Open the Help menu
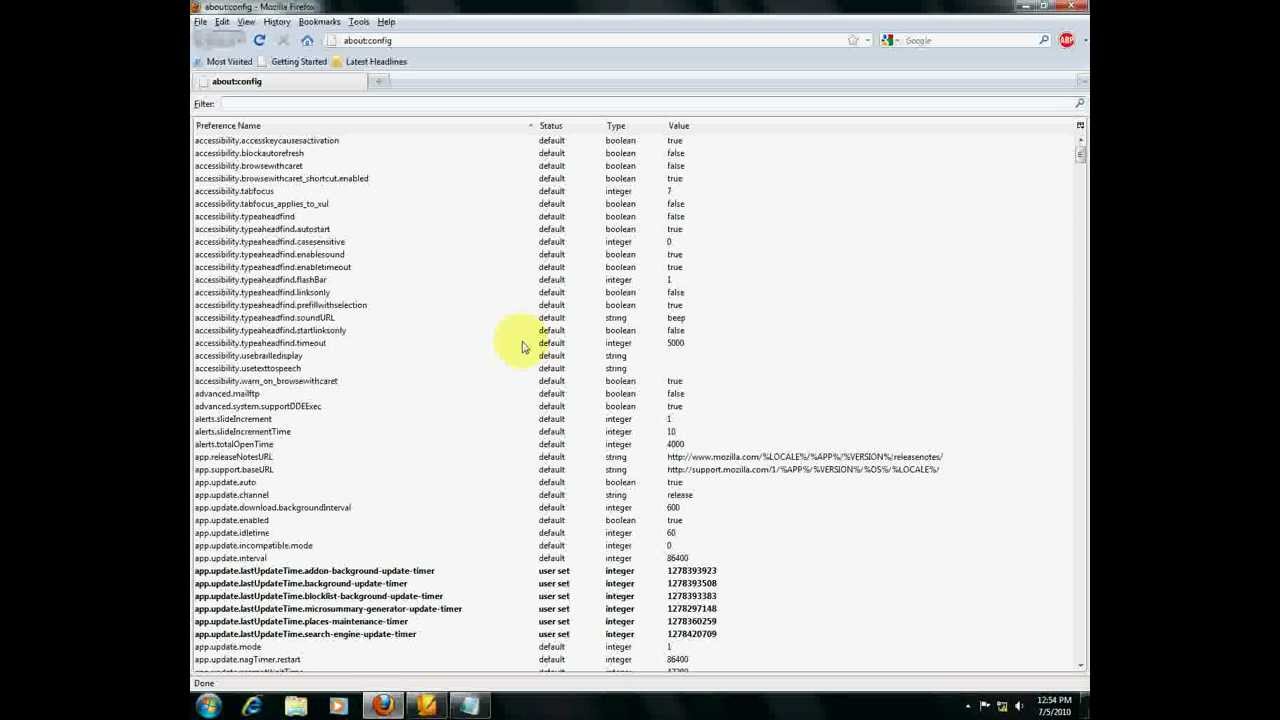This screenshot has height=720, width=1280. (x=386, y=22)
